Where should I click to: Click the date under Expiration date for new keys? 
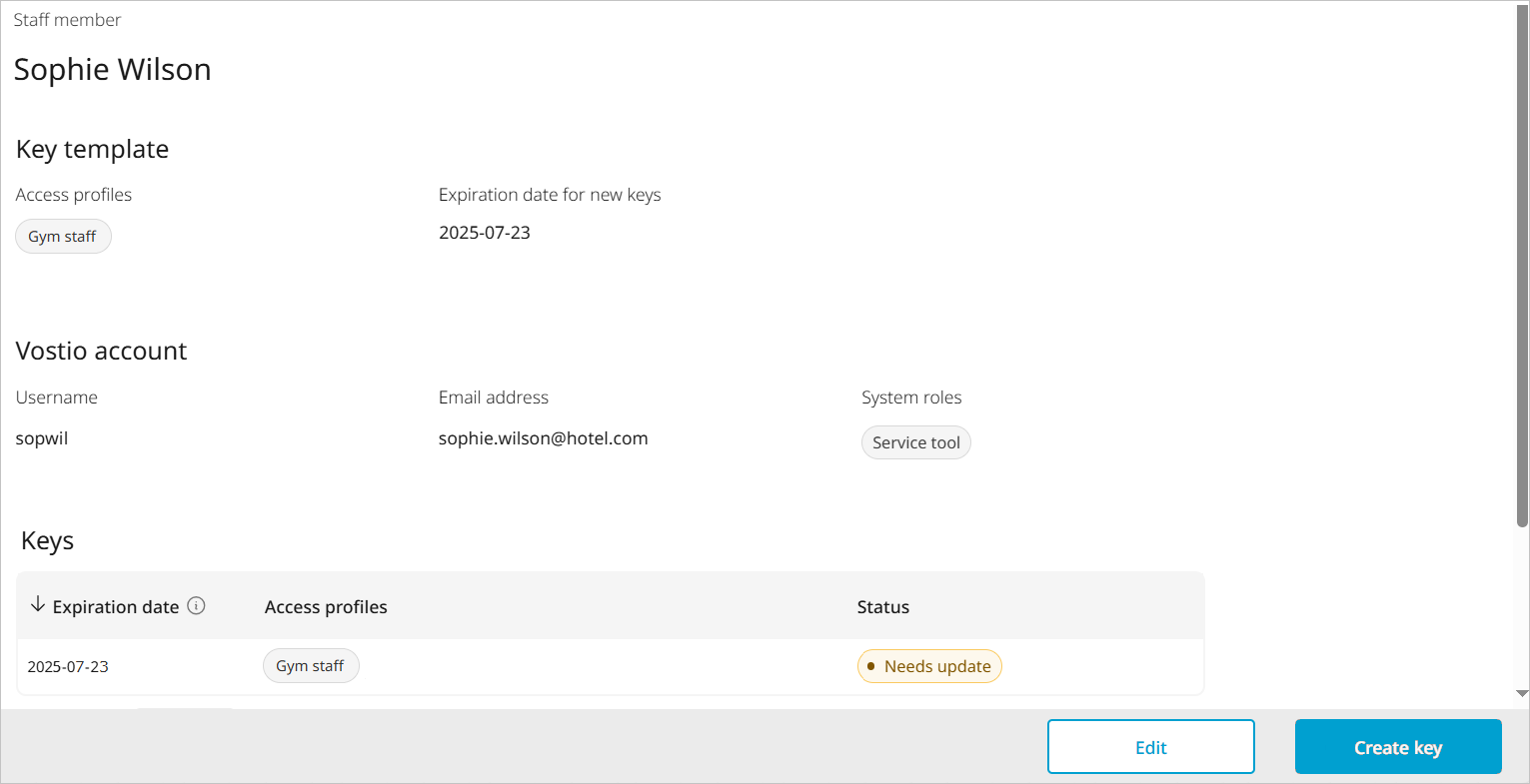click(x=485, y=233)
